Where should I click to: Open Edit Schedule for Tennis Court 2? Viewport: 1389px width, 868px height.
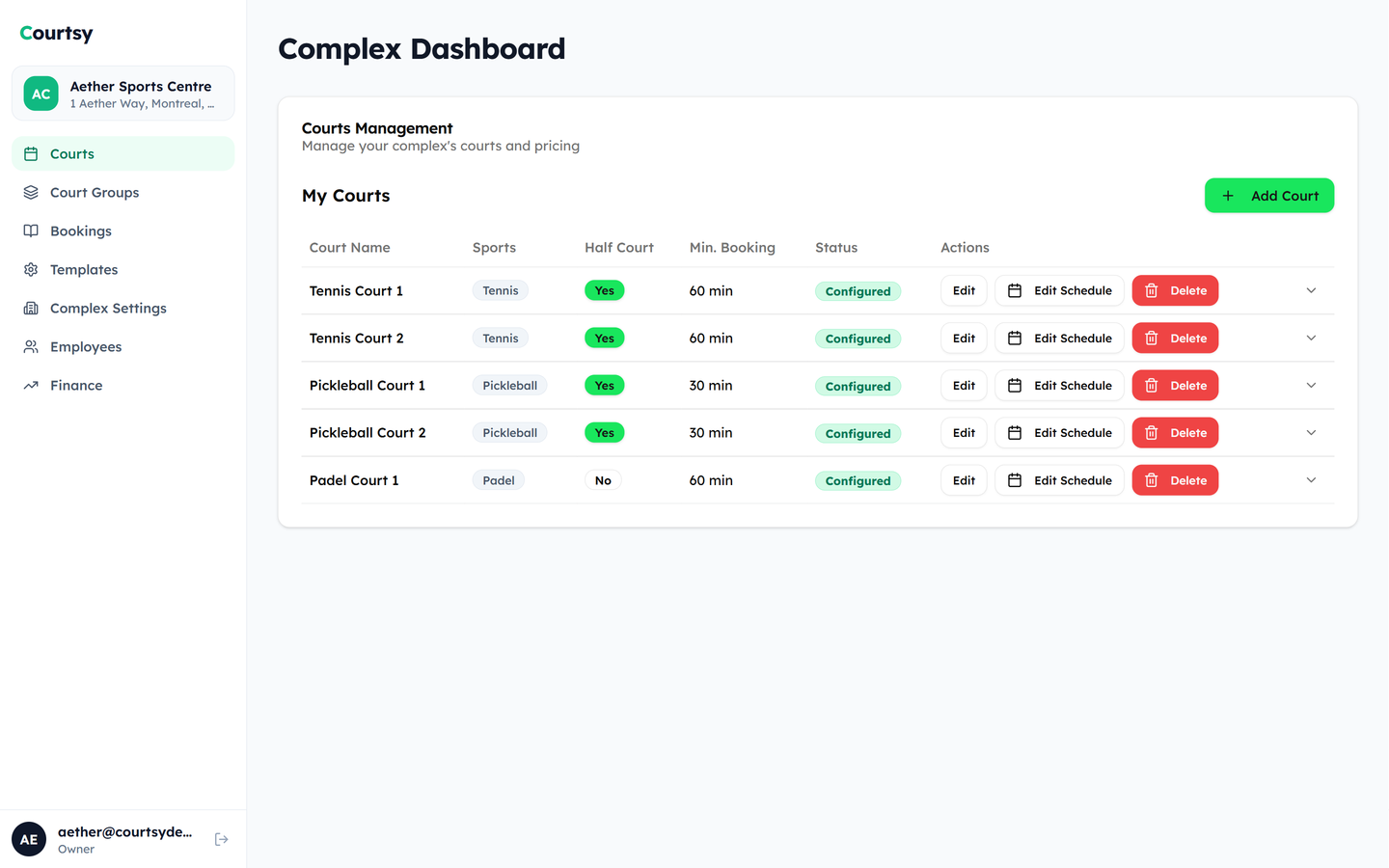1059,339
